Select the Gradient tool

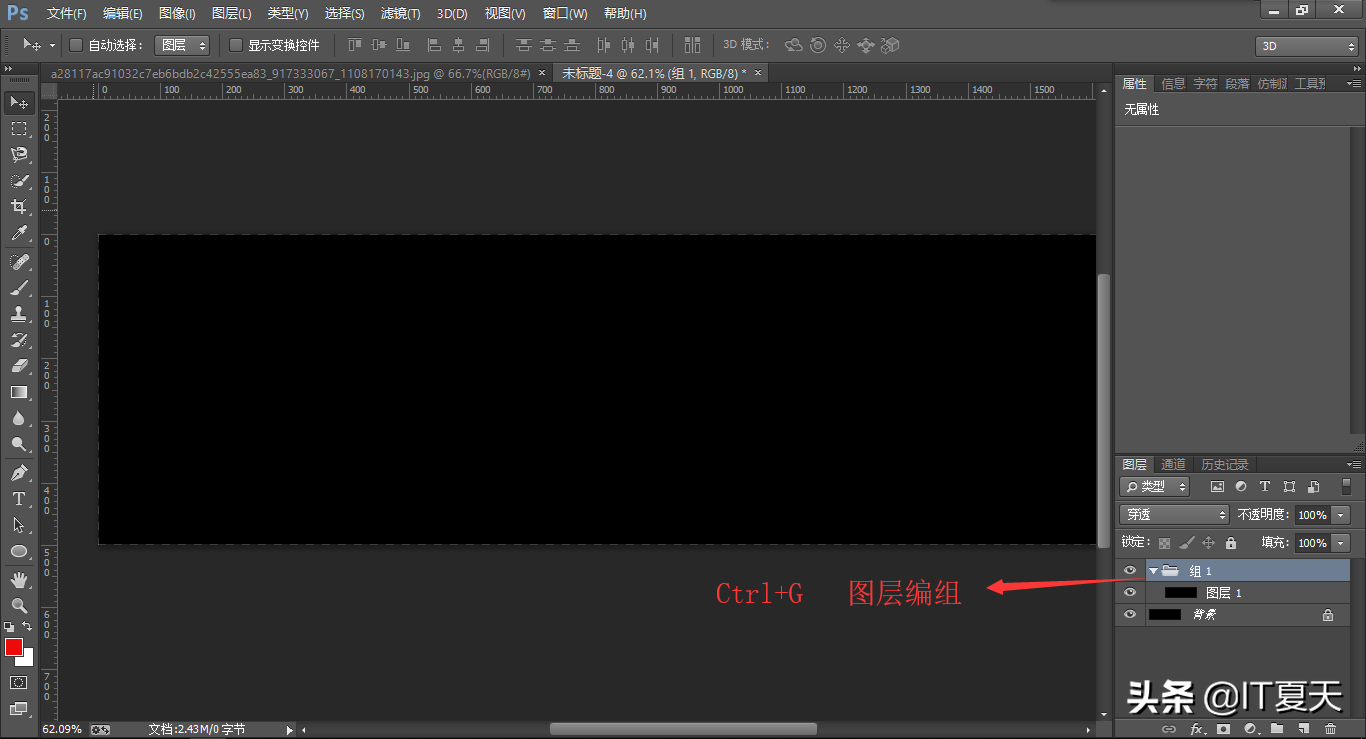tap(19, 392)
